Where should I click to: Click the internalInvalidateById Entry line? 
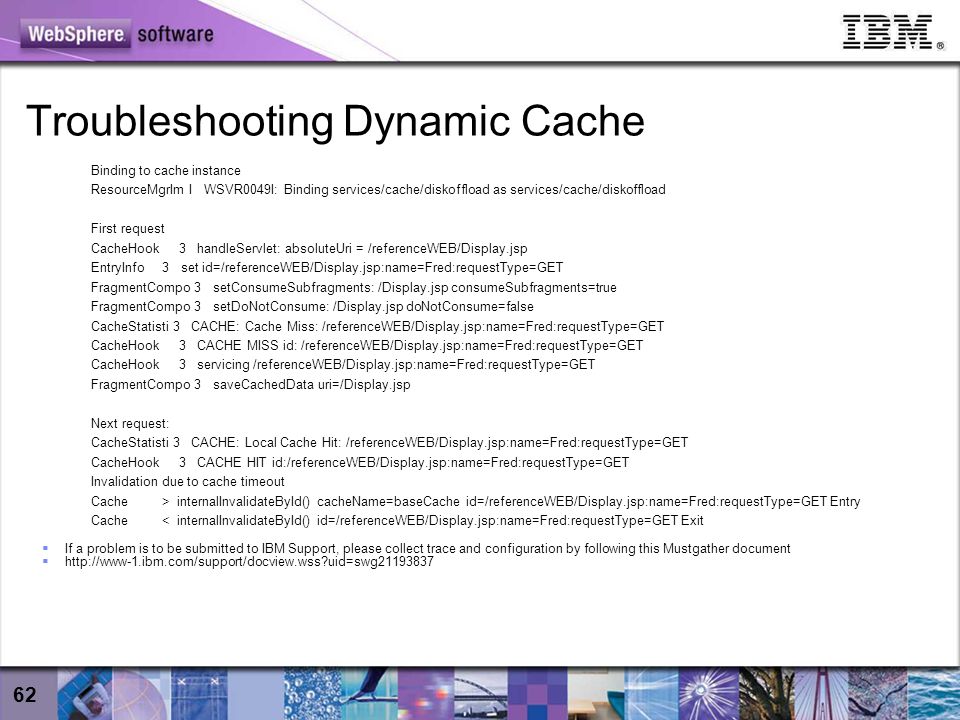[x=476, y=502]
